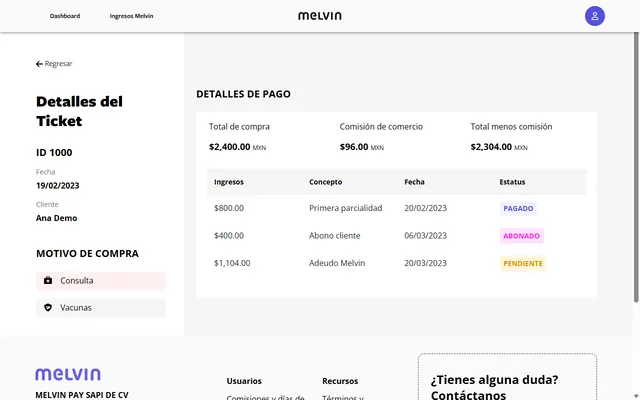Click the ticket date 19/02/2023
Screen dimensions: 640x400
(58, 186)
